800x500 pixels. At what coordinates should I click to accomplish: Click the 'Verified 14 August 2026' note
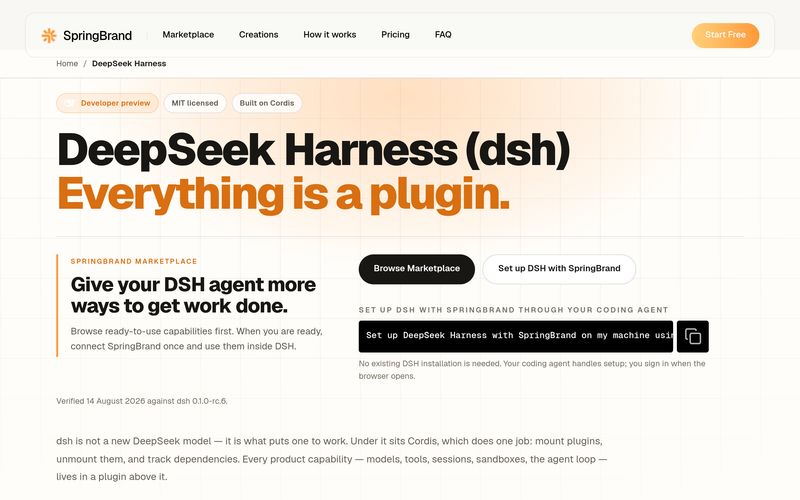click(x=142, y=401)
